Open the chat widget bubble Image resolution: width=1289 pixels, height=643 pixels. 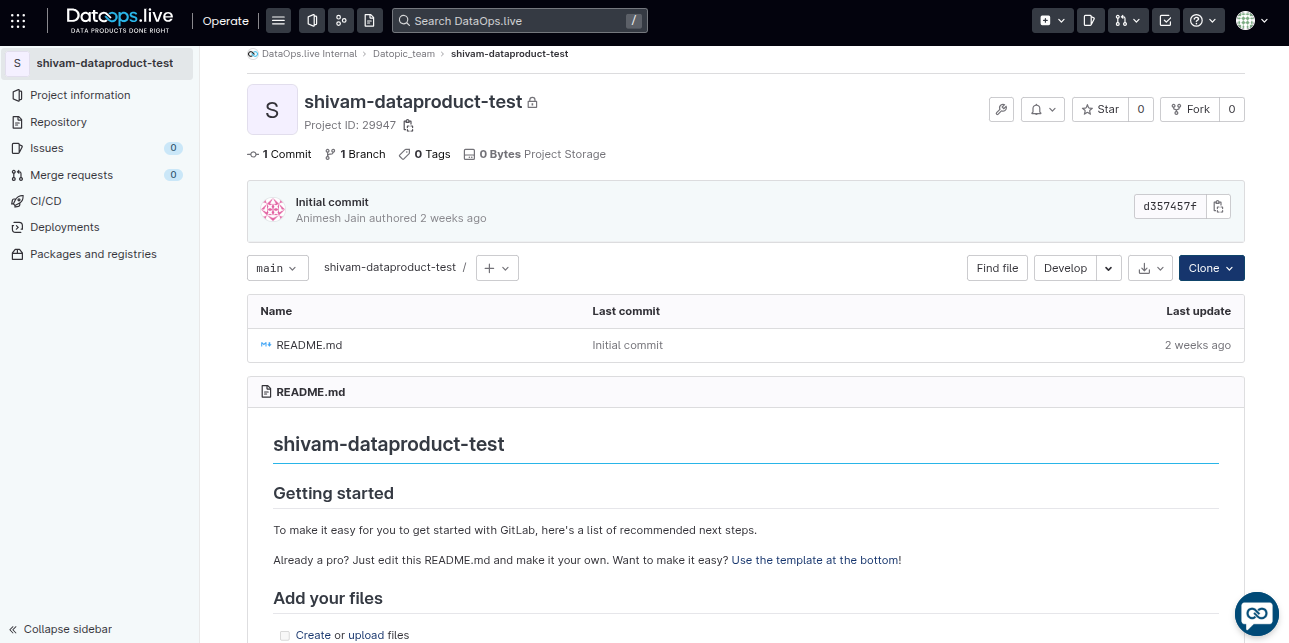pyautogui.click(x=1257, y=613)
